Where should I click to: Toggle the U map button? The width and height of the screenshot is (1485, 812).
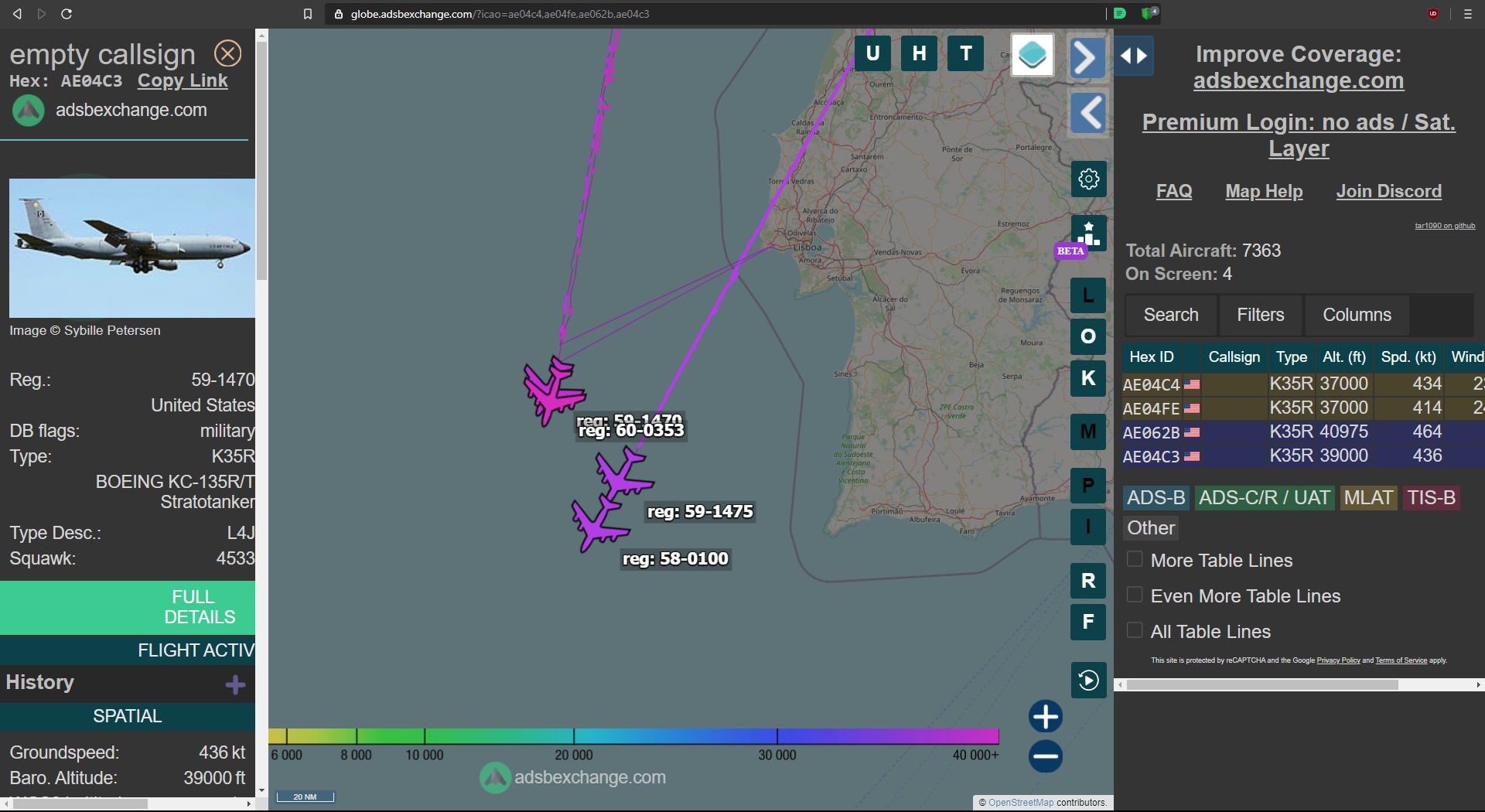click(x=872, y=53)
